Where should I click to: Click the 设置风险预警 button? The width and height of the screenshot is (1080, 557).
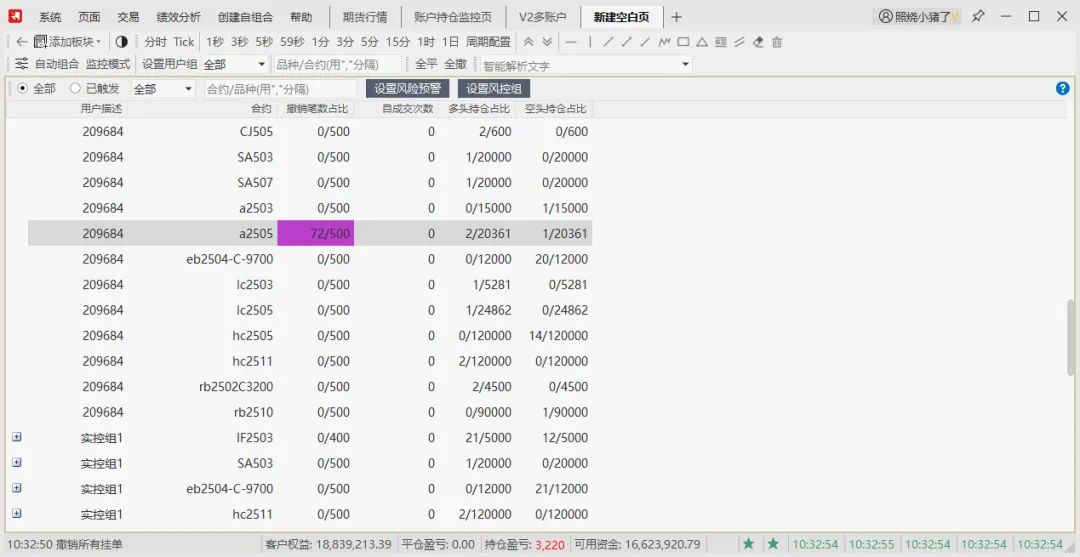408,89
